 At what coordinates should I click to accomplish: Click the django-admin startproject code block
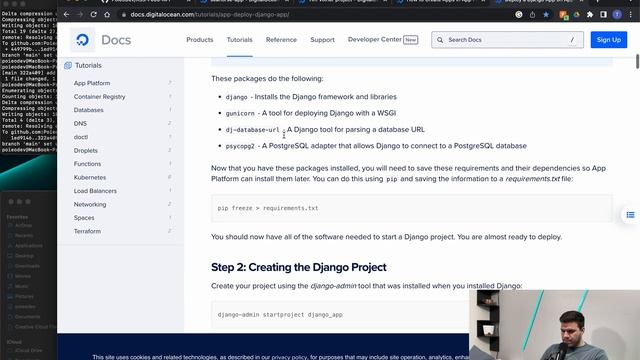(x=340, y=315)
